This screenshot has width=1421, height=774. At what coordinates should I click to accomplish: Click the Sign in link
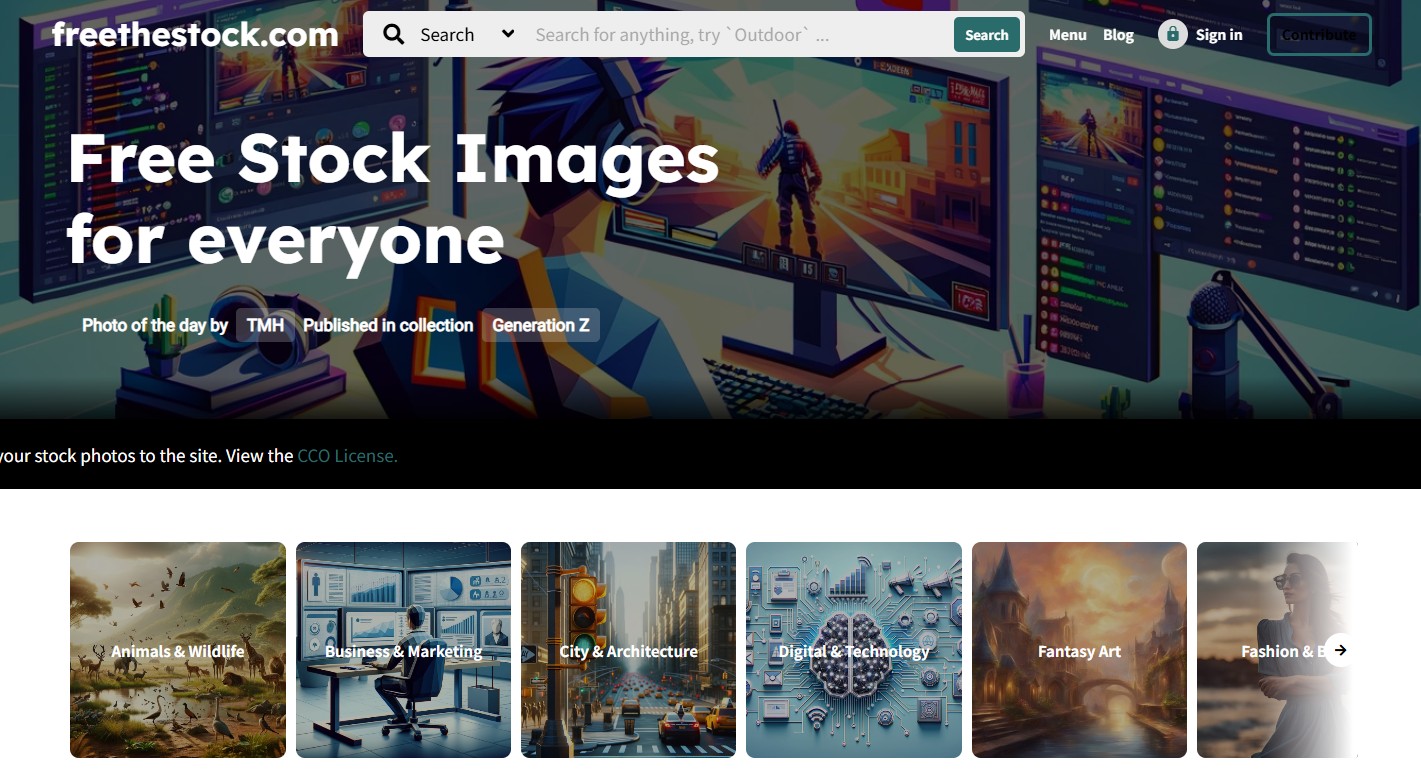[1219, 35]
